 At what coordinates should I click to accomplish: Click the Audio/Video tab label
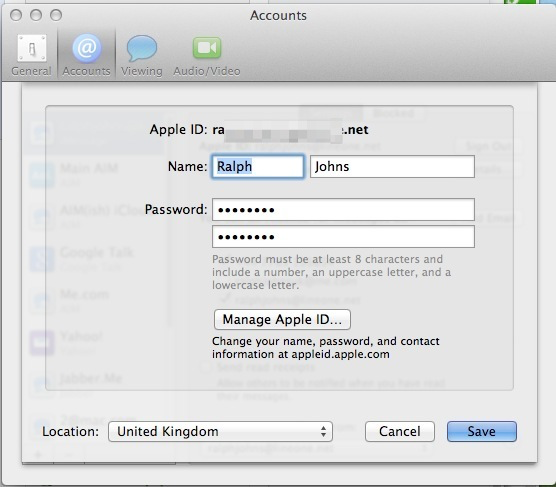tap(207, 71)
